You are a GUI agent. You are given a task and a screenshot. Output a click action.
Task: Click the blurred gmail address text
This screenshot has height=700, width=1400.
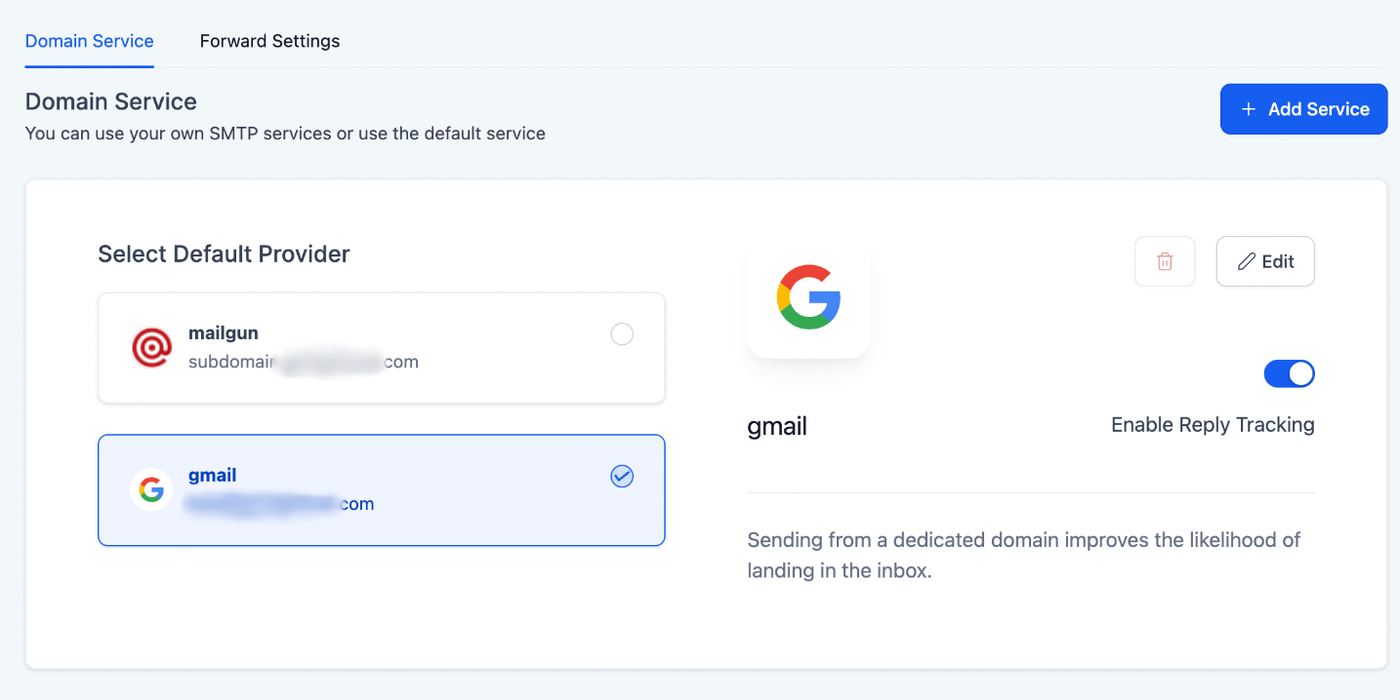(x=280, y=504)
